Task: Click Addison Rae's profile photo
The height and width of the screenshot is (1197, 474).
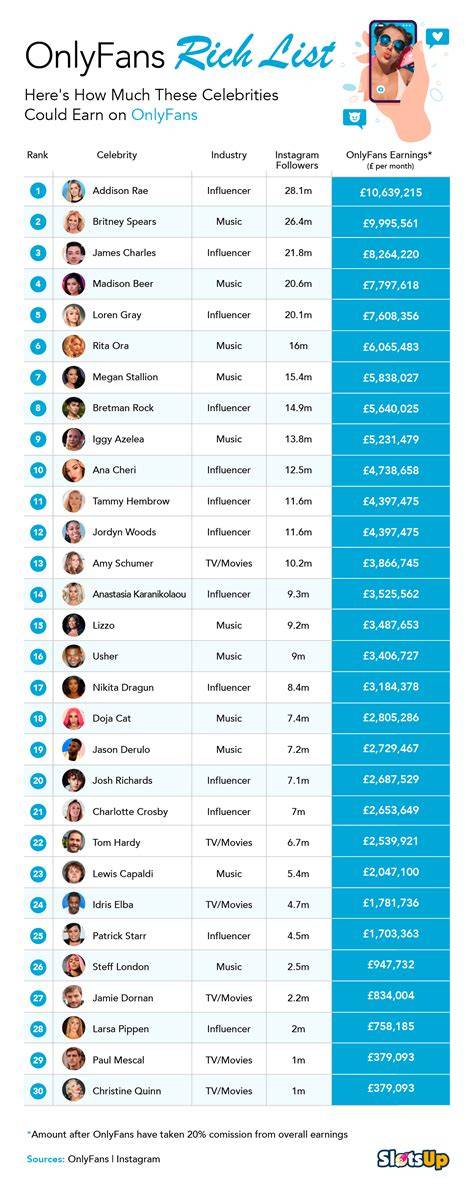Action: (73, 191)
